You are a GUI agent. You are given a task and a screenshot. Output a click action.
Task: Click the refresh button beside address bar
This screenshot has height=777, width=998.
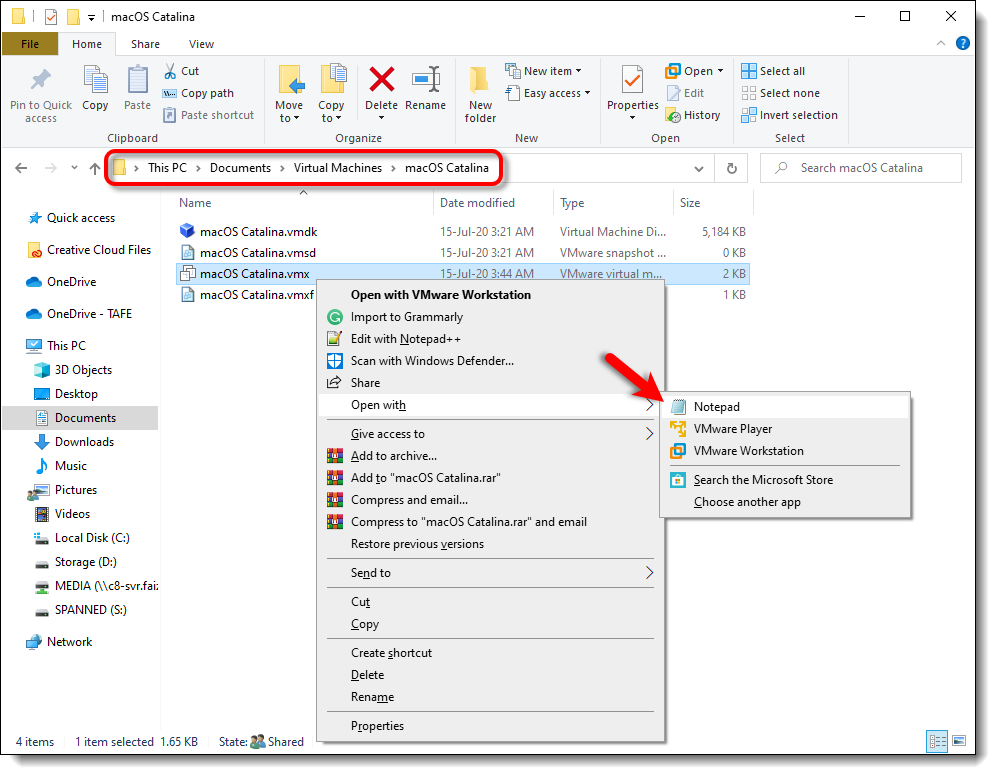click(x=732, y=168)
